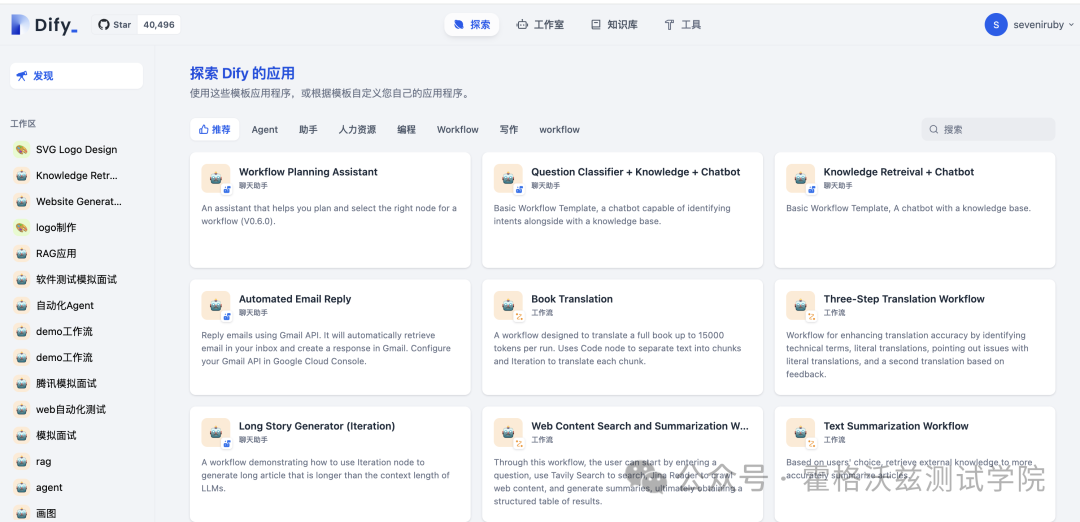Screen dimensions: 1080x522
Task: Select 发现 in the sidebar
Action: [x=76, y=76]
